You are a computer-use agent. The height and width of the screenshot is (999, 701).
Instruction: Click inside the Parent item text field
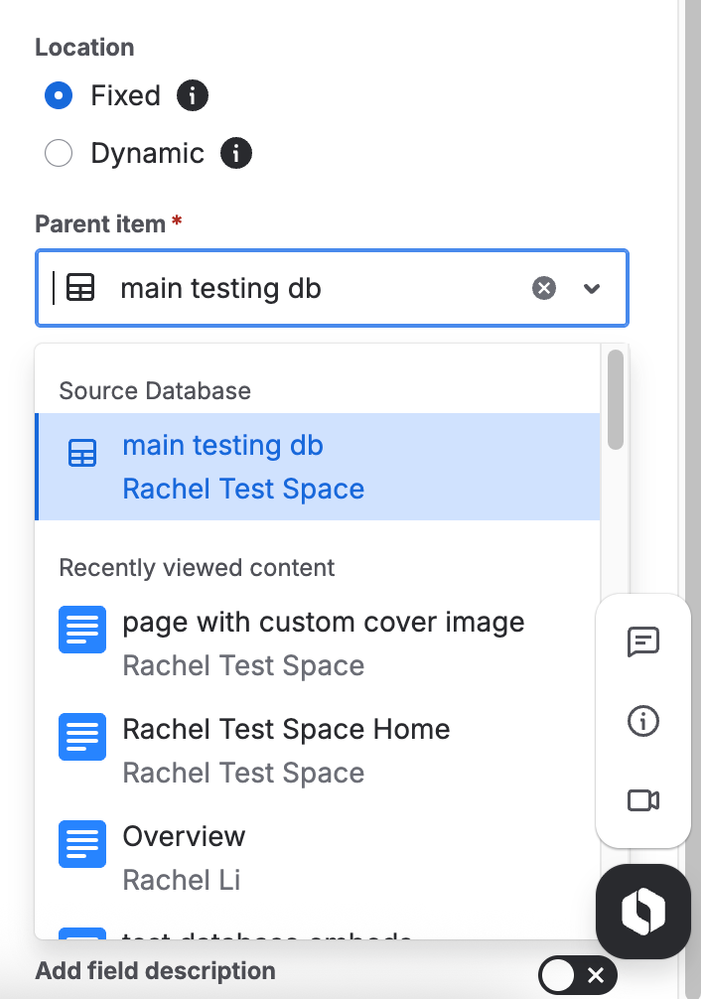click(320, 289)
